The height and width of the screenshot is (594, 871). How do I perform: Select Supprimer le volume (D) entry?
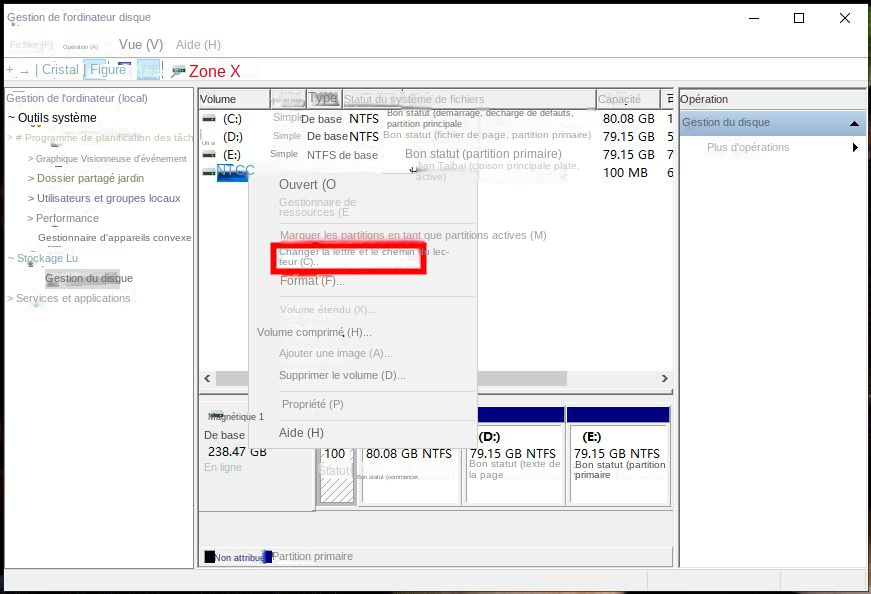coord(341,375)
